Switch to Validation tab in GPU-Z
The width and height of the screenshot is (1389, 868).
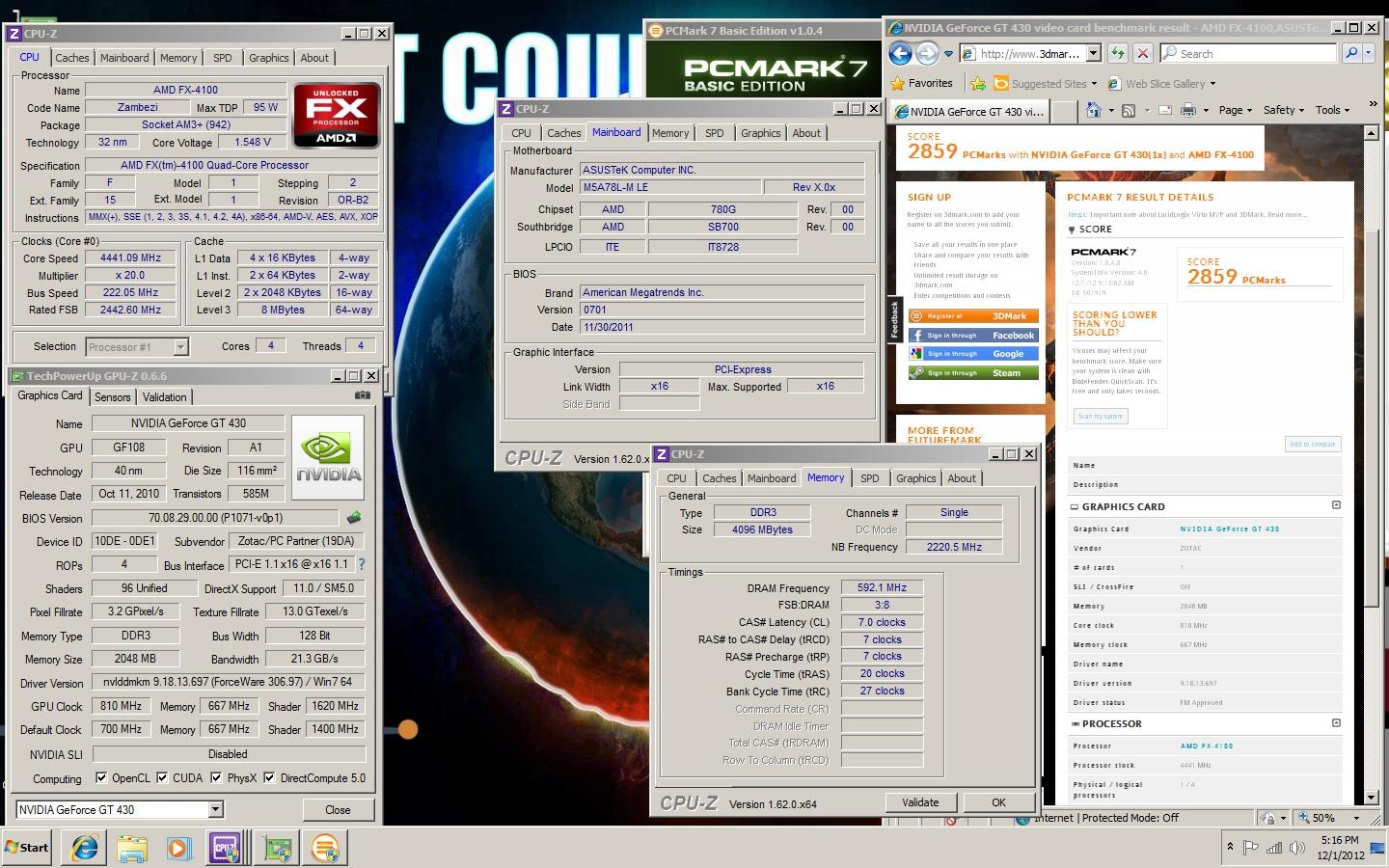click(164, 396)
